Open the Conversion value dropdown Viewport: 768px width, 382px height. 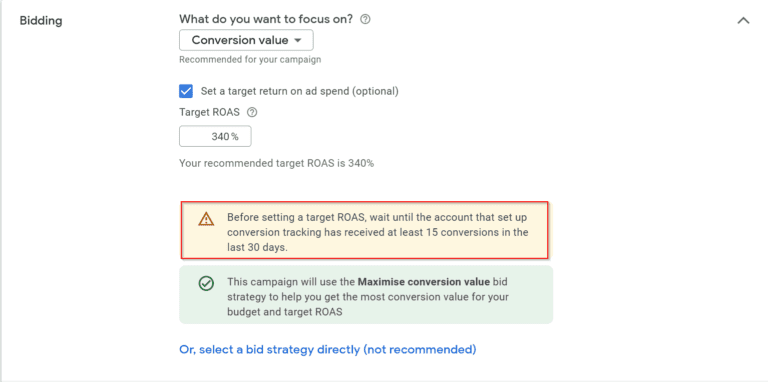[246, 40]
